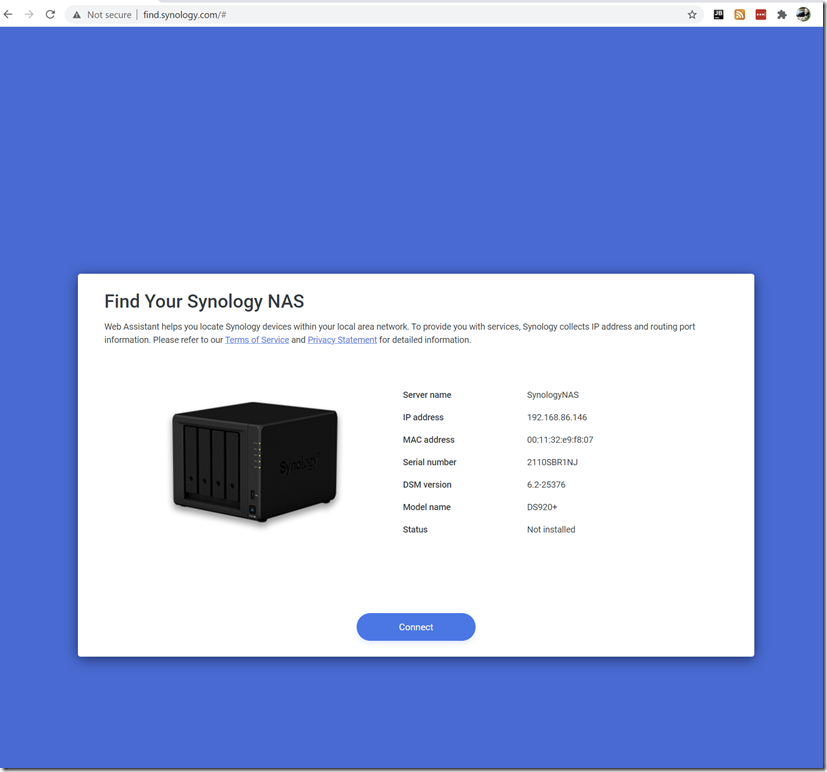Click the browser back arrow

(8, 15)
